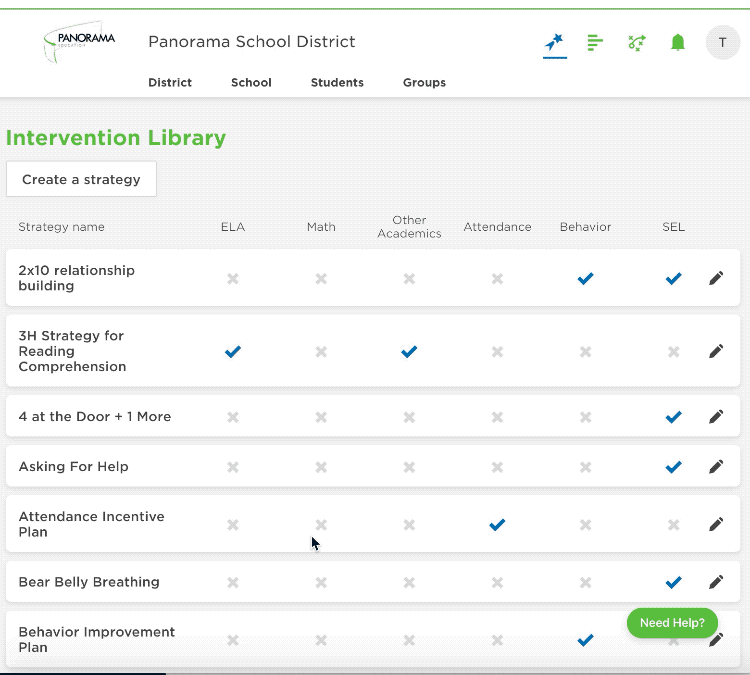Image resolution: width=750 pixels, height=675 pixels.
Task: Toggle SEL checkmark for 4 at the Door
Action: 673,417
